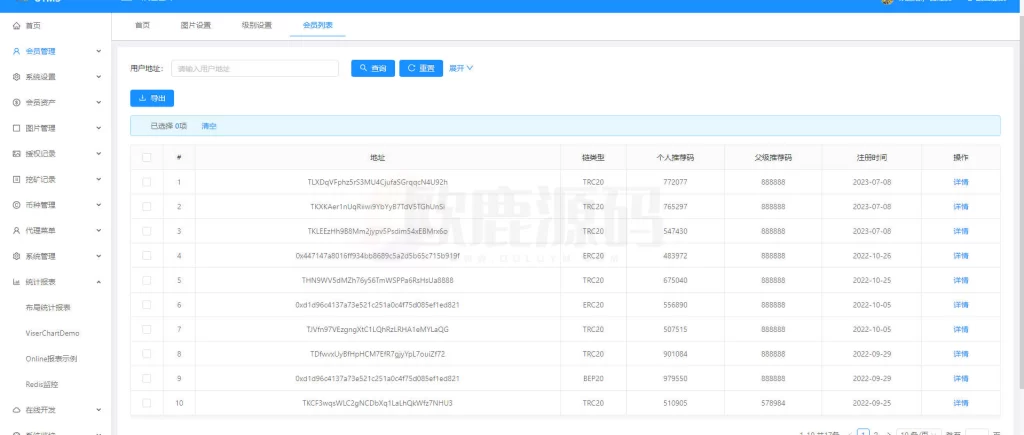Click 清空 to clear selection
Image resolution: width=1024 pixels, height=435 pixels.
[209, 126]
